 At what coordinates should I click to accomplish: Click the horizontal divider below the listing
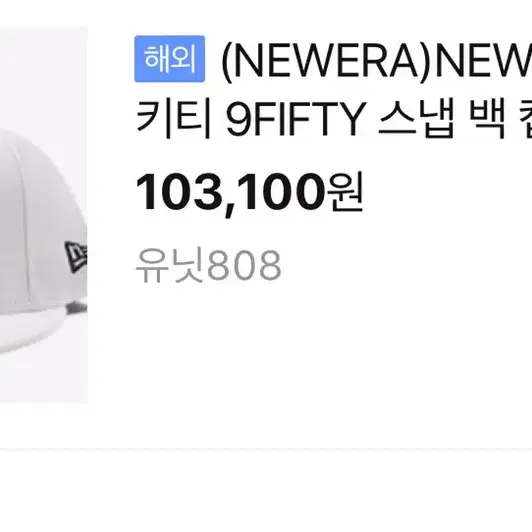point(266,450)
